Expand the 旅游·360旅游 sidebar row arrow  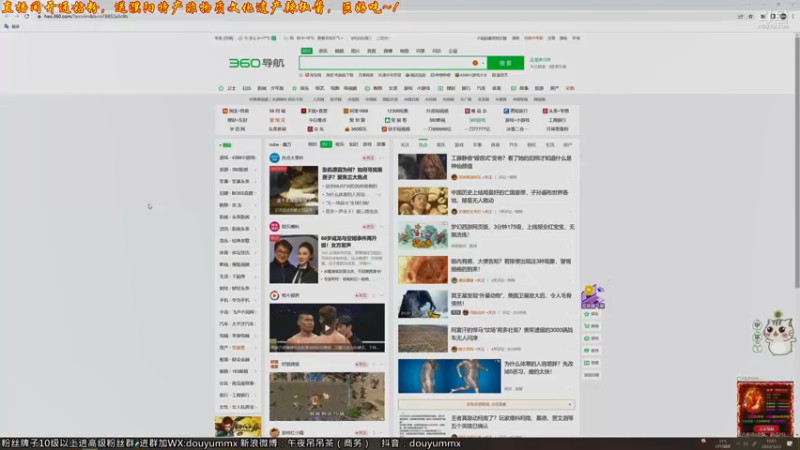(255, 169)
